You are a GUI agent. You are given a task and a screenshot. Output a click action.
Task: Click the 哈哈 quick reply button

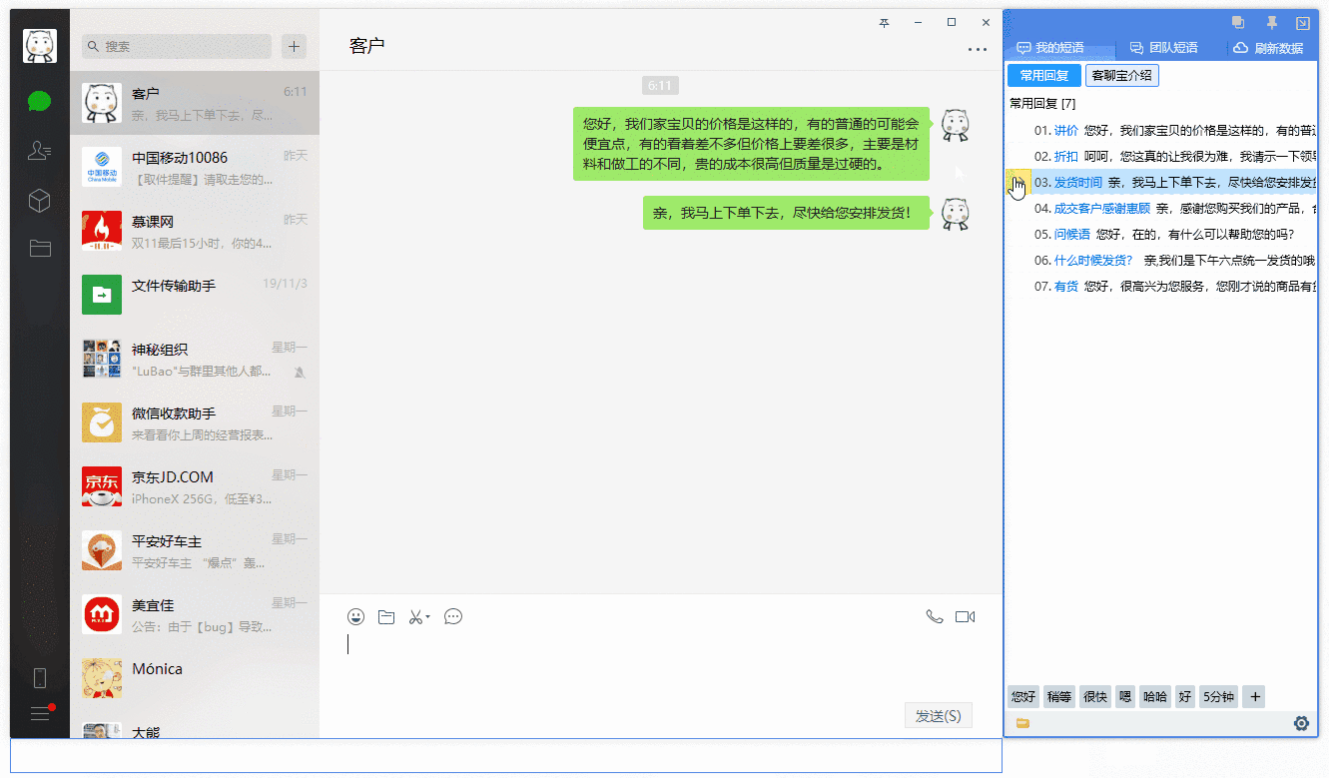click(x=1155, y=697)
